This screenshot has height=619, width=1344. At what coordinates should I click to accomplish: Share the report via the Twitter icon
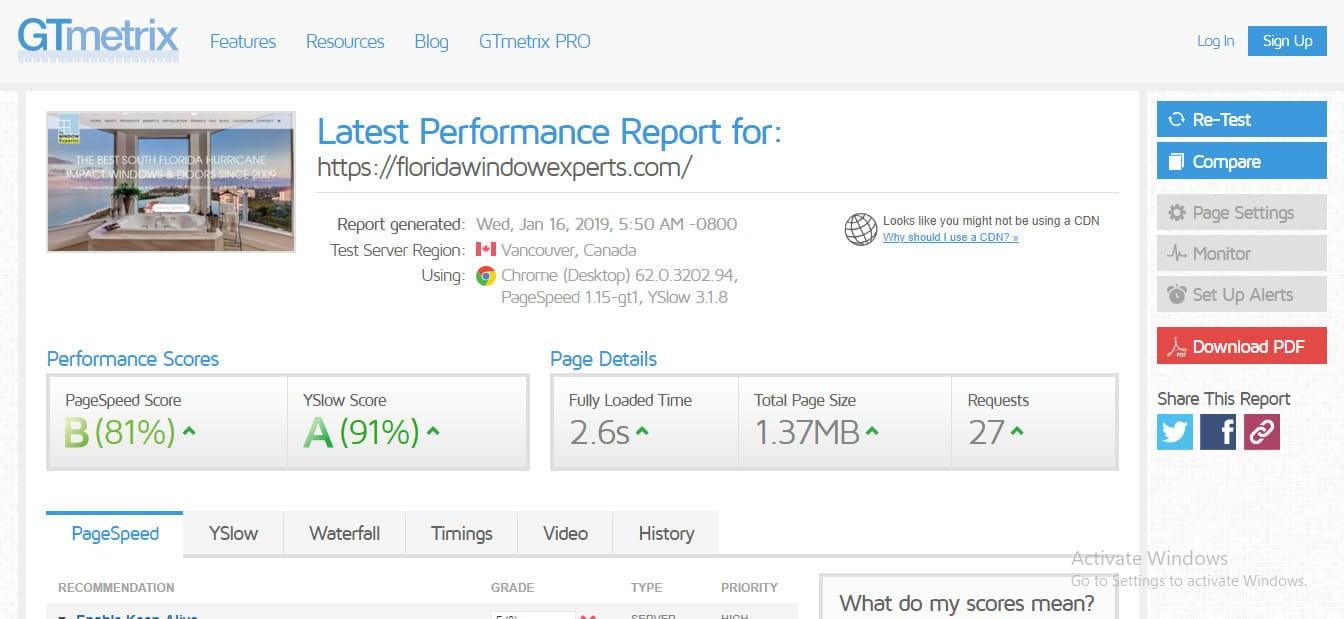click(x=1174, y=432)
